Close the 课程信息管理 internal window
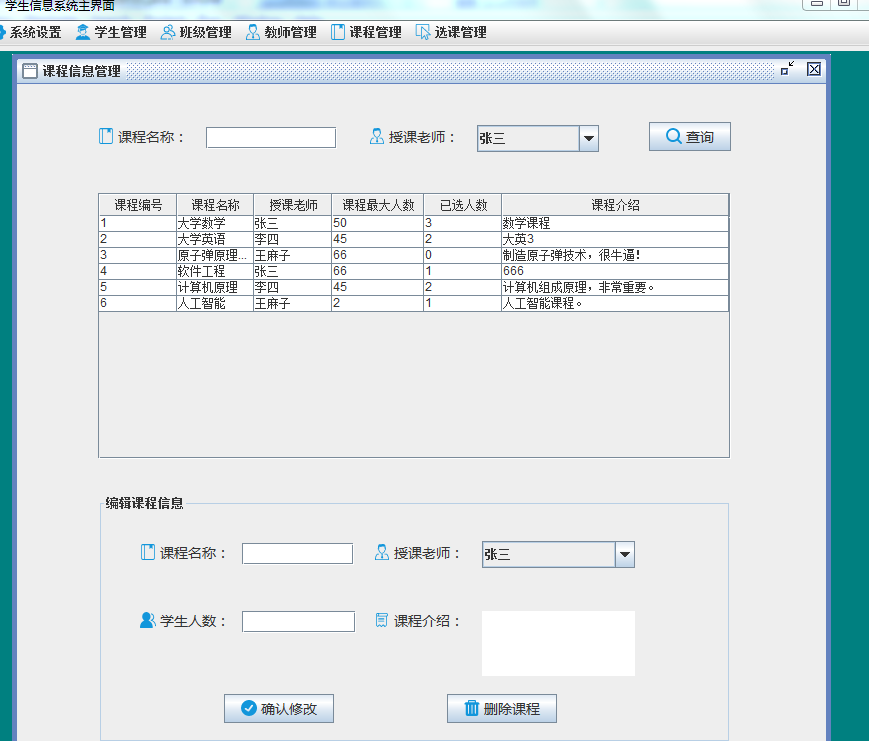869x741 pixels. (814, 69)
